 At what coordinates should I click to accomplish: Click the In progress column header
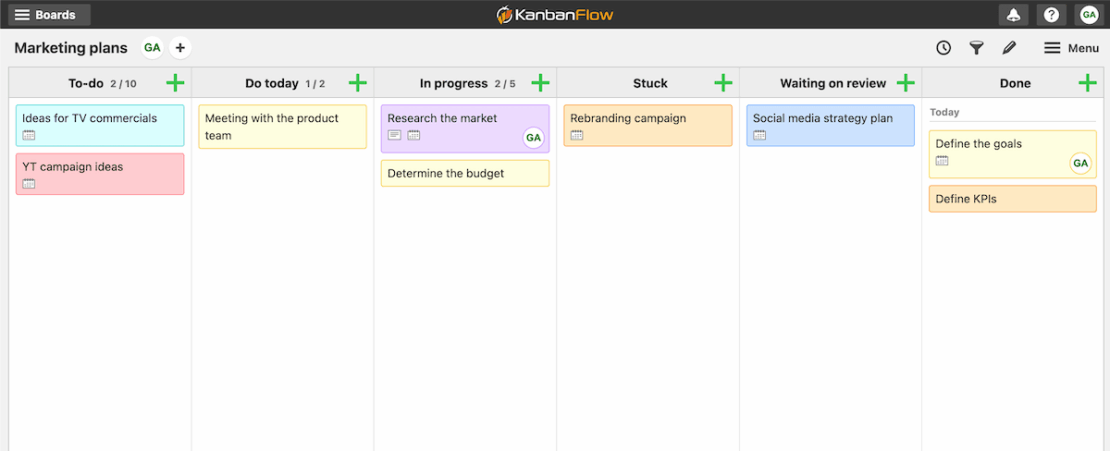coord(465,83)
